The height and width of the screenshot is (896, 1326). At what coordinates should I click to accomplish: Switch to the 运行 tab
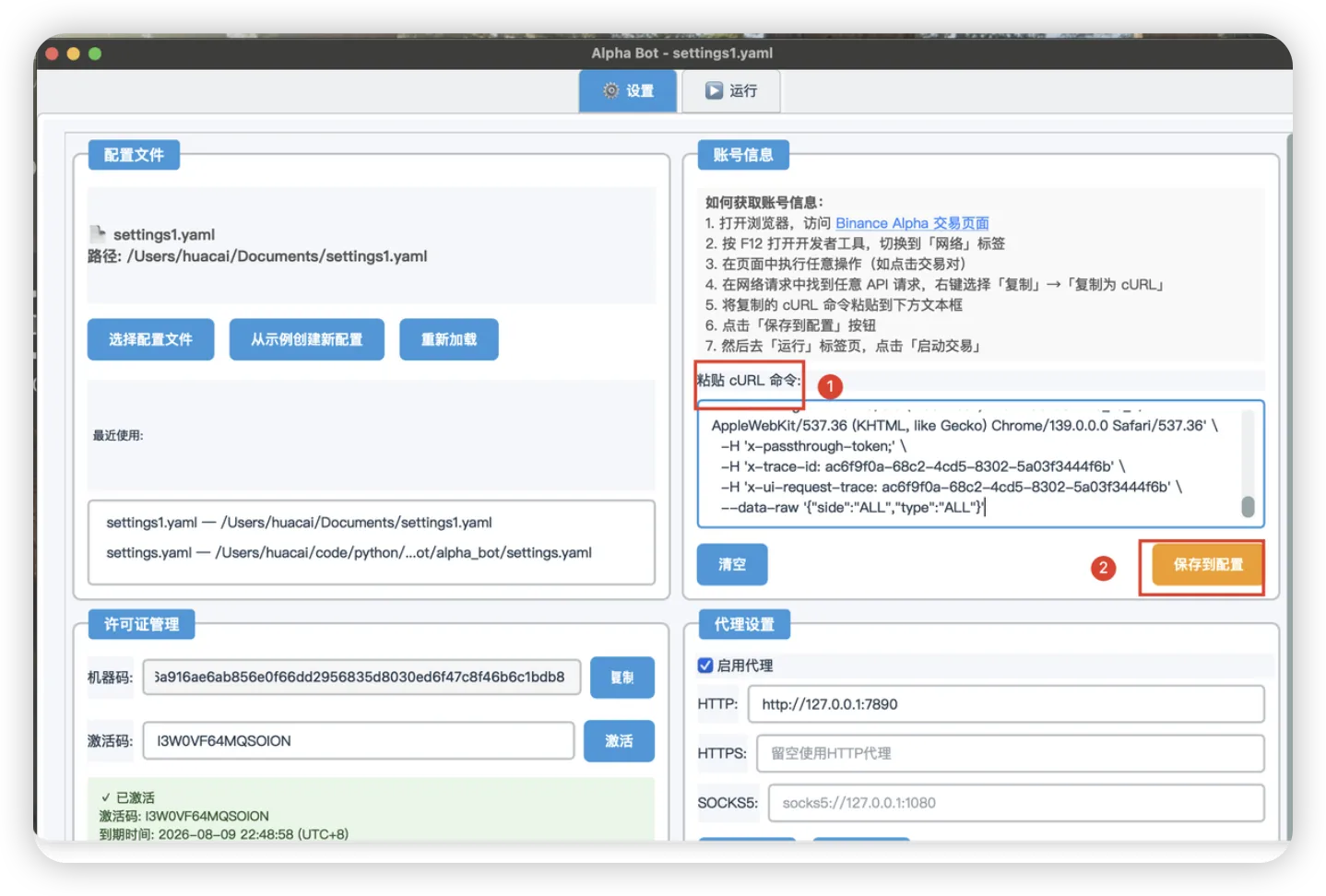[x=731, y=91]
